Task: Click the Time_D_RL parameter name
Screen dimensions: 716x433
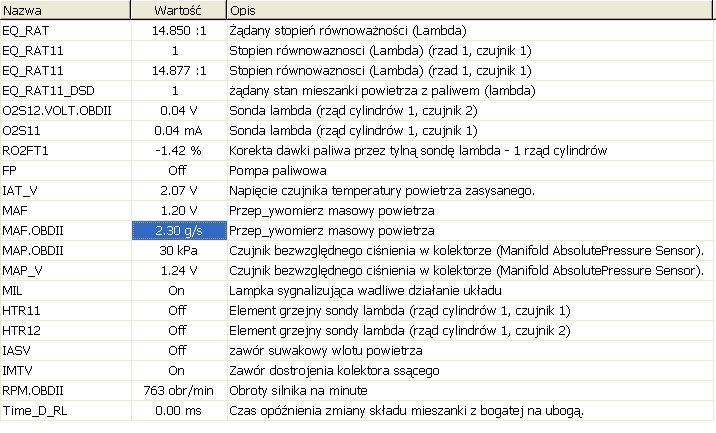Action: [x=32, y=410]
